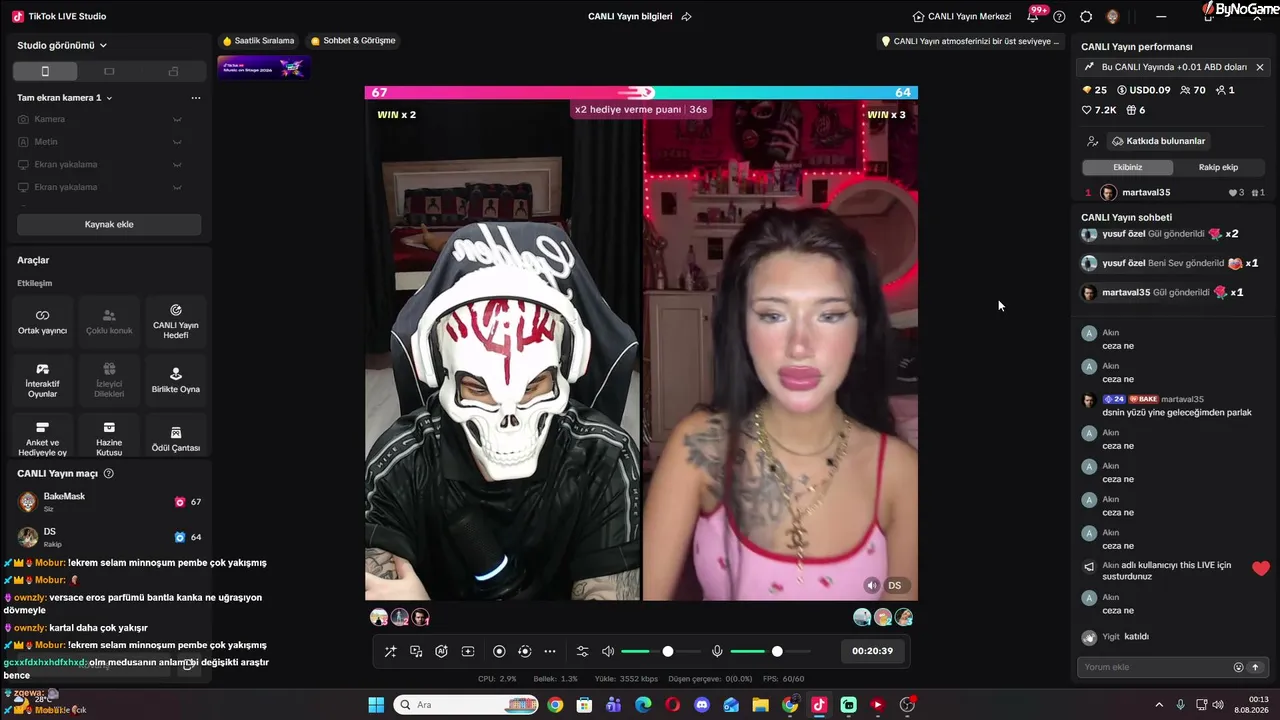Click the Saatlik Sıralama chip
Screen dimensions: 1280x720
pos(259,41)
